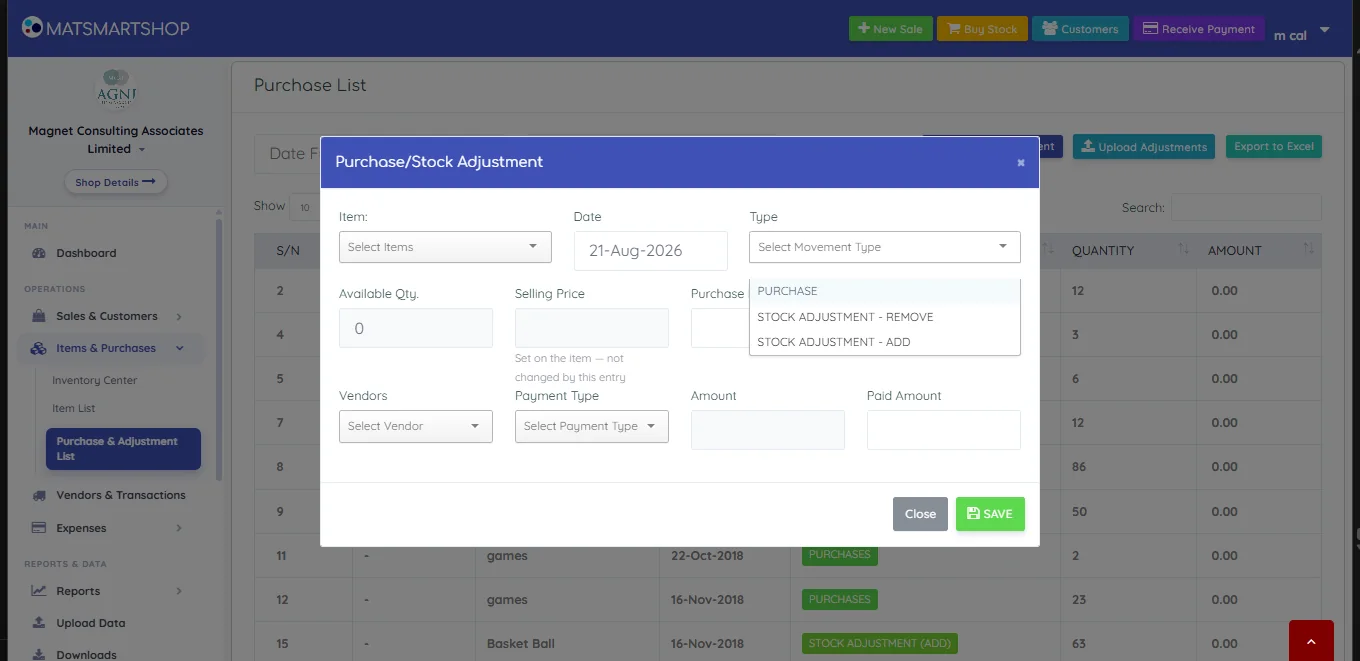Expand the m cal user menu
Screen dimensions: 1360x661
[x=1302, y=35]
